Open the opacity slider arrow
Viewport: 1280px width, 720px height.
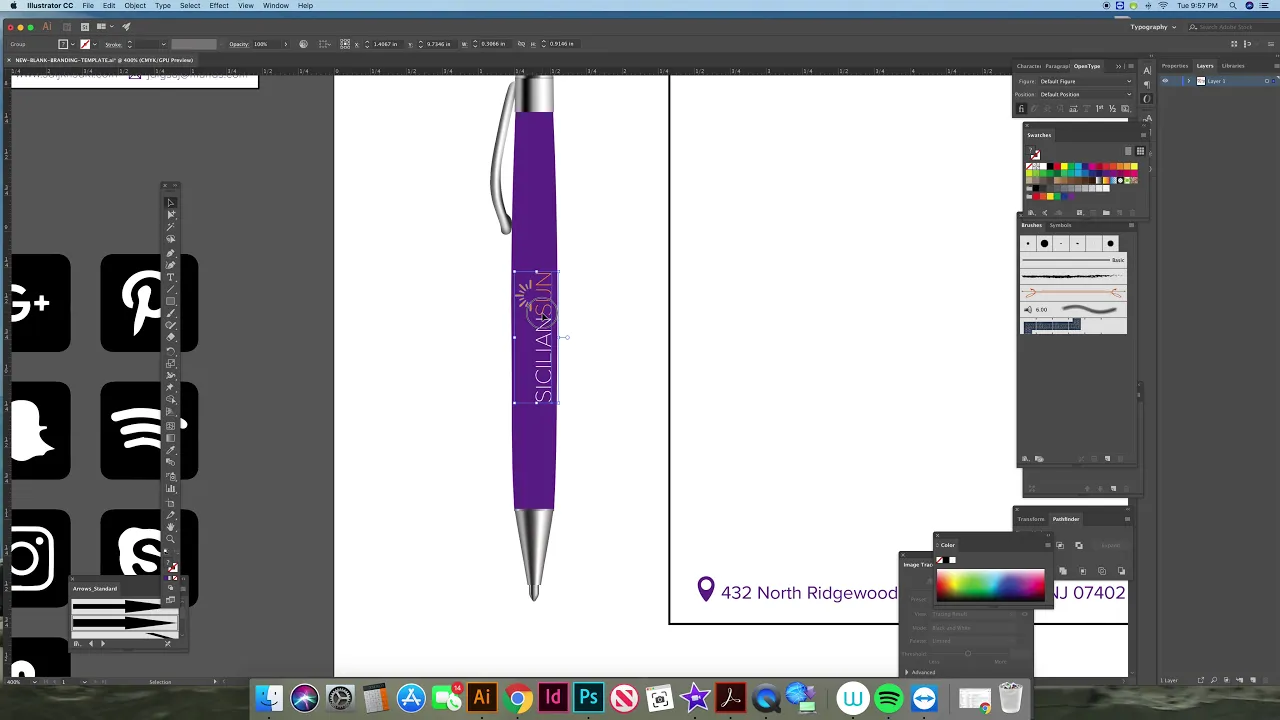point(285,44)
